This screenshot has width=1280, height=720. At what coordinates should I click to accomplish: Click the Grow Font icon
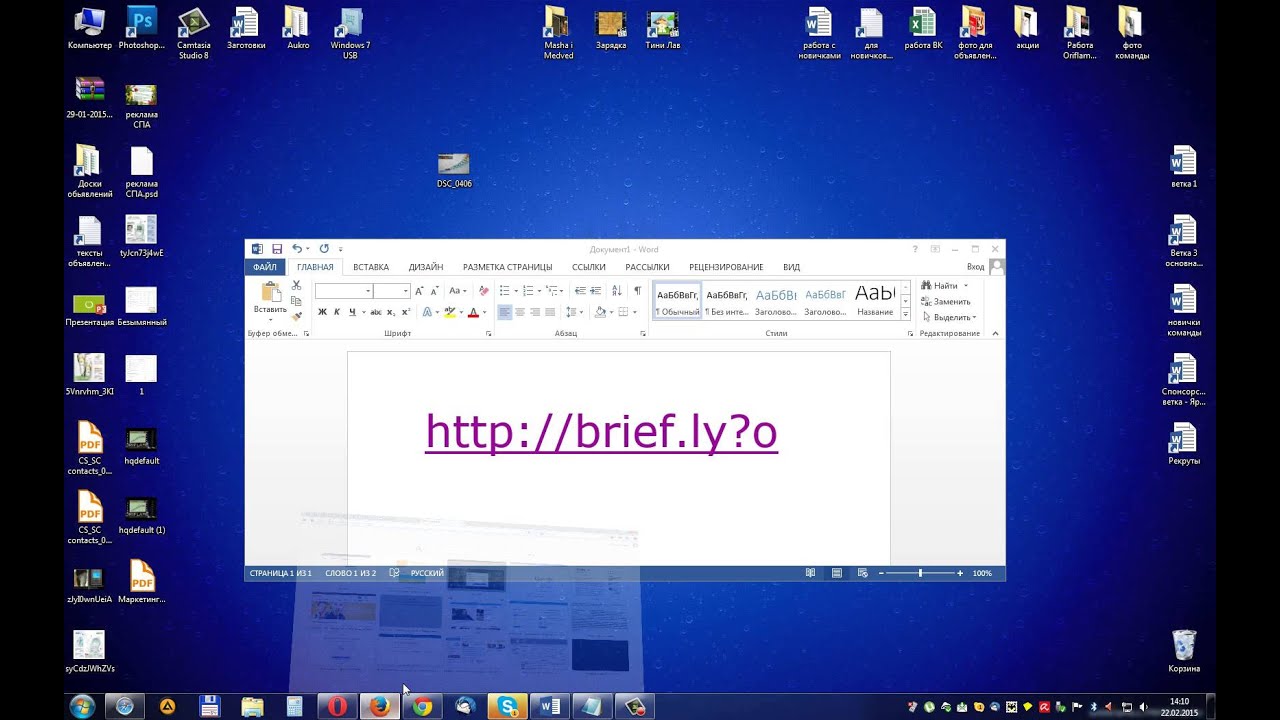[419, 291]
